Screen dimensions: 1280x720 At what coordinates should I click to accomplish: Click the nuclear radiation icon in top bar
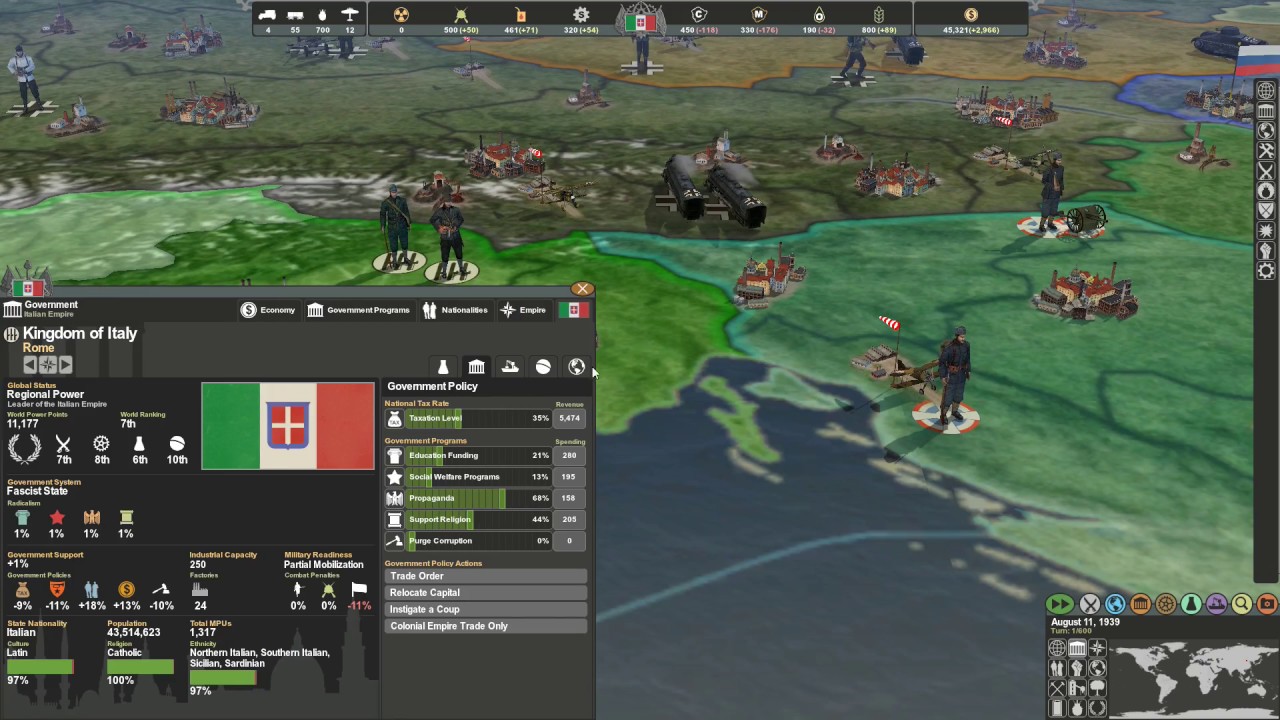click(401, 15)
